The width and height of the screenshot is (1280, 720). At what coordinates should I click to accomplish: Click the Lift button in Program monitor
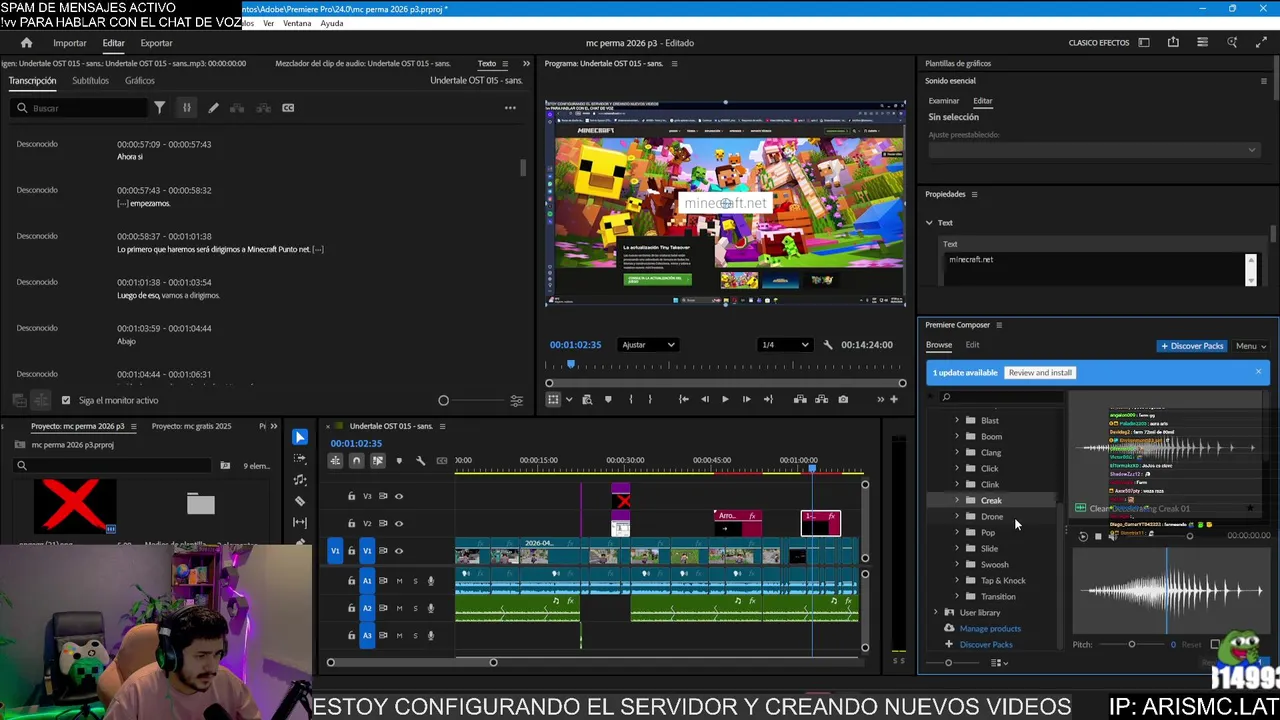[800, 399]
